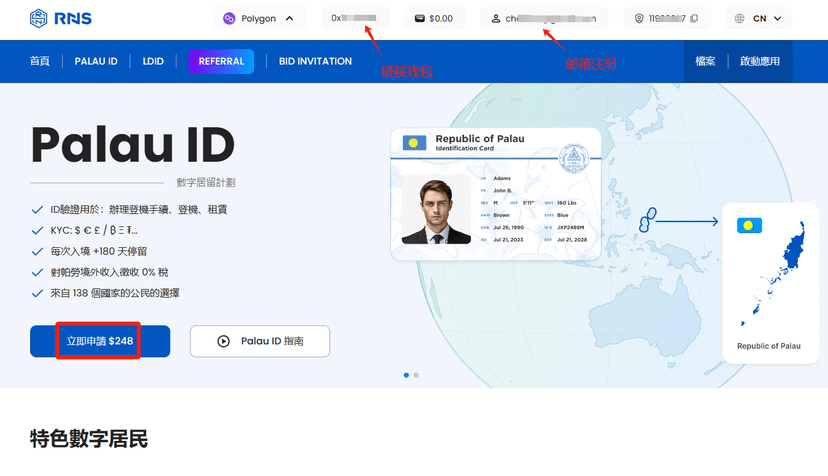Click the Palau ID 指南 guide button
This screenshot has height=476, width=828.
click(x=260, y=341)
